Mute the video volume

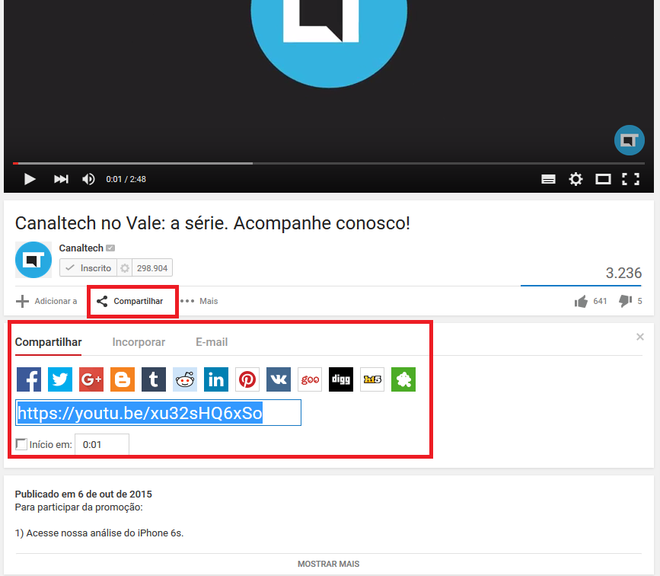point(88,179)
